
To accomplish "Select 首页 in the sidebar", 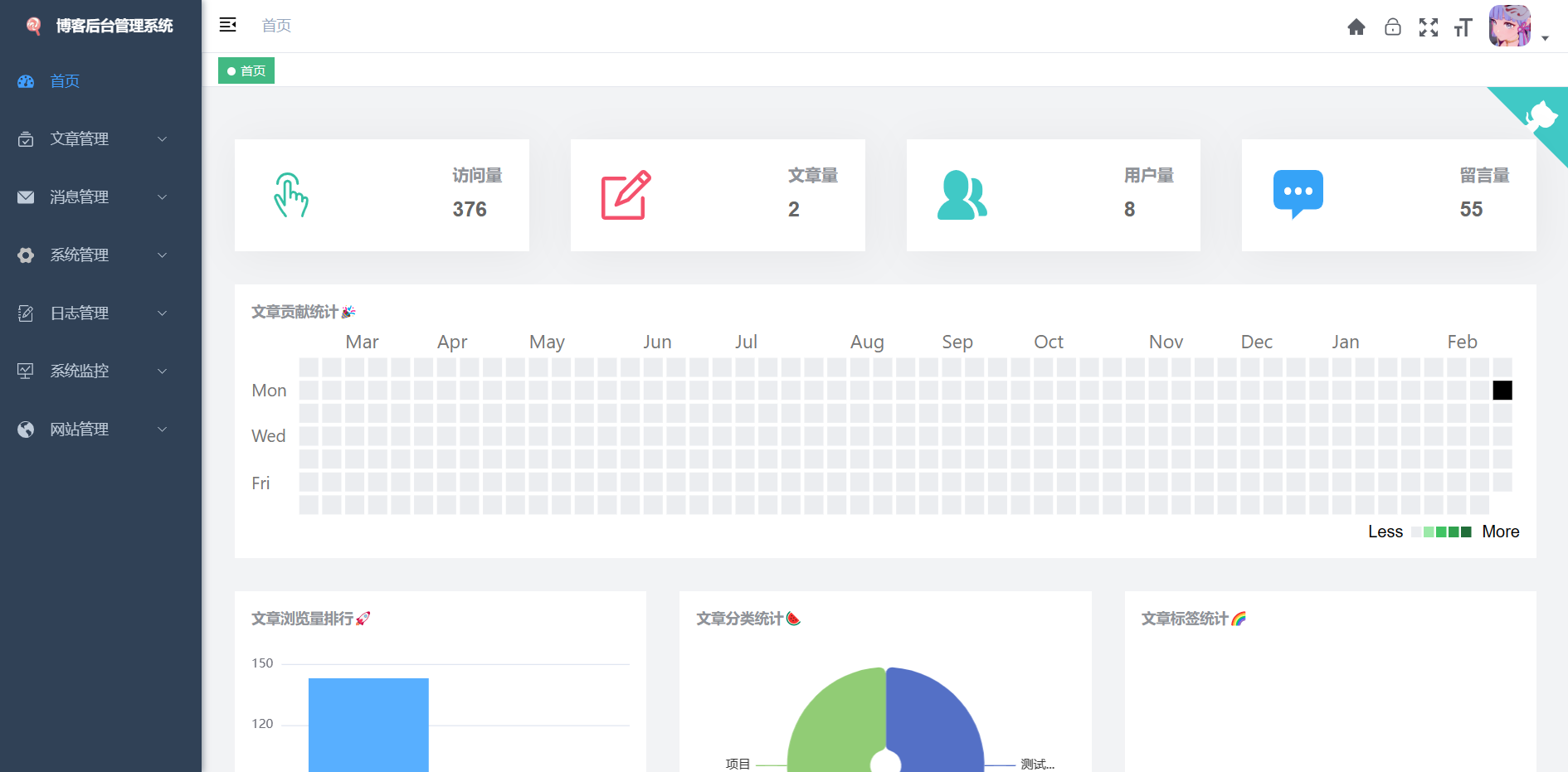I will point(65,80).
